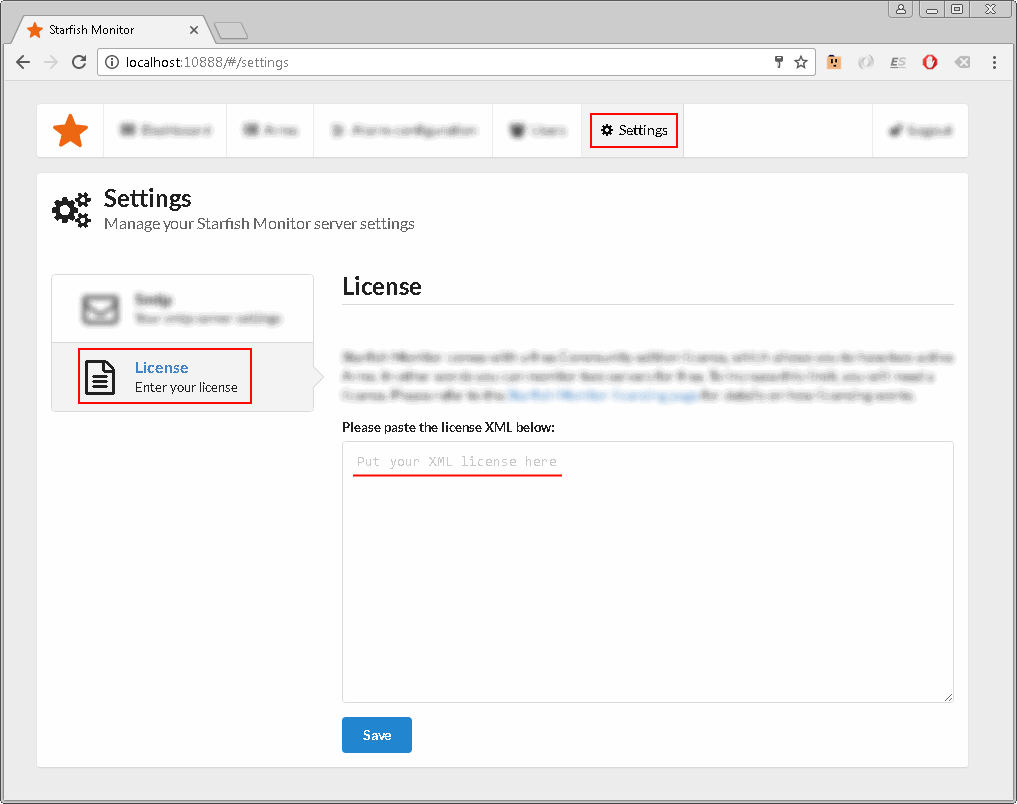Click the site info icon in address bar
The image size is (1017, 804).
coord(112,62)
